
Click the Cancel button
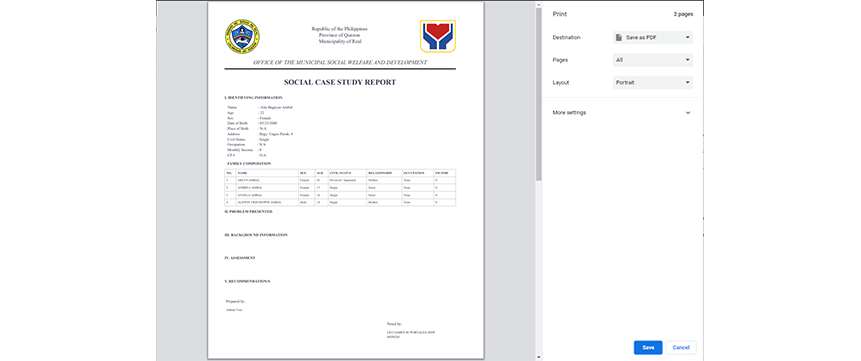coord(681,347)
